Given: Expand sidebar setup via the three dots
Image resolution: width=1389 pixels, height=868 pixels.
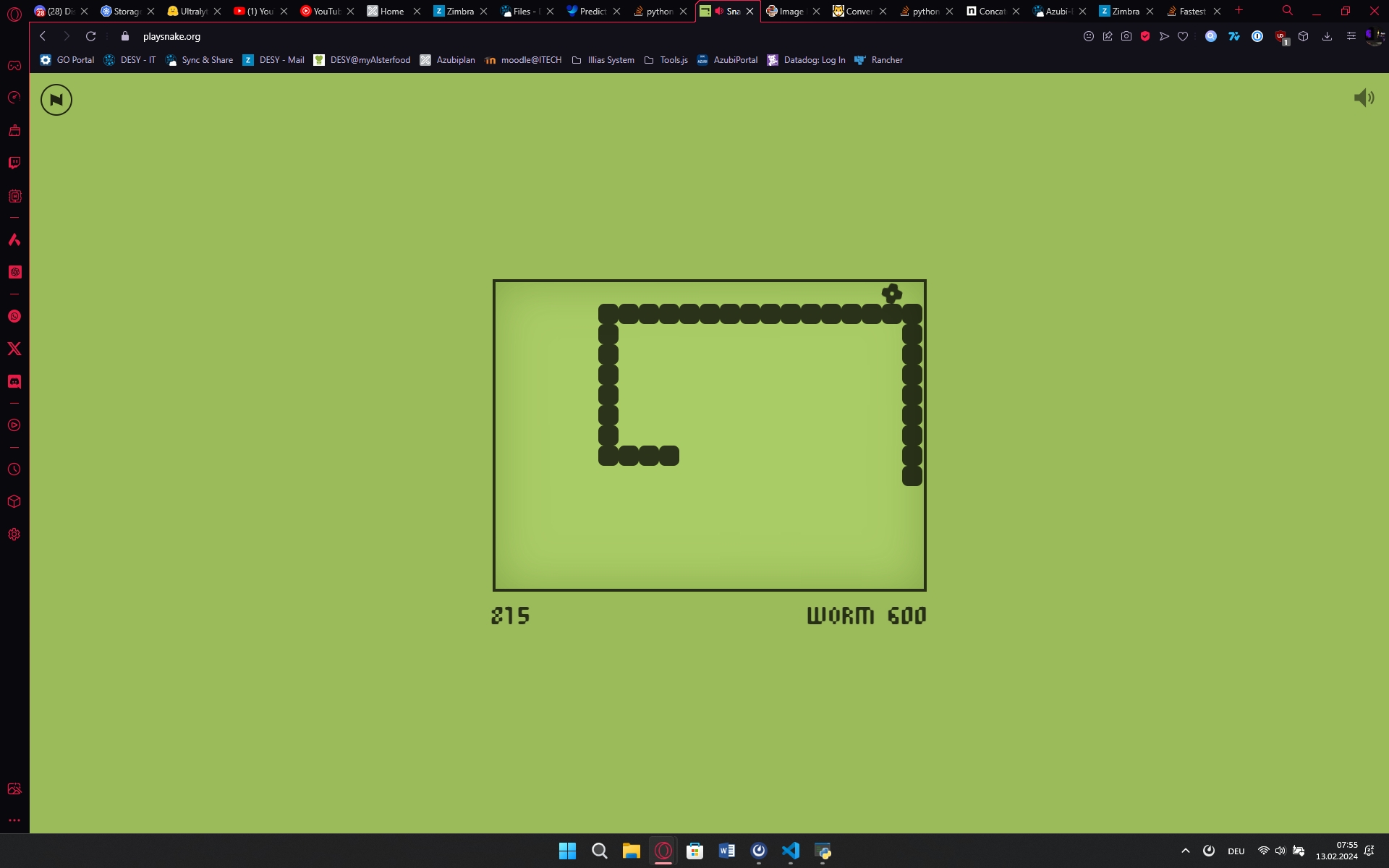Looking at the screenshot, I should [14, 820].
